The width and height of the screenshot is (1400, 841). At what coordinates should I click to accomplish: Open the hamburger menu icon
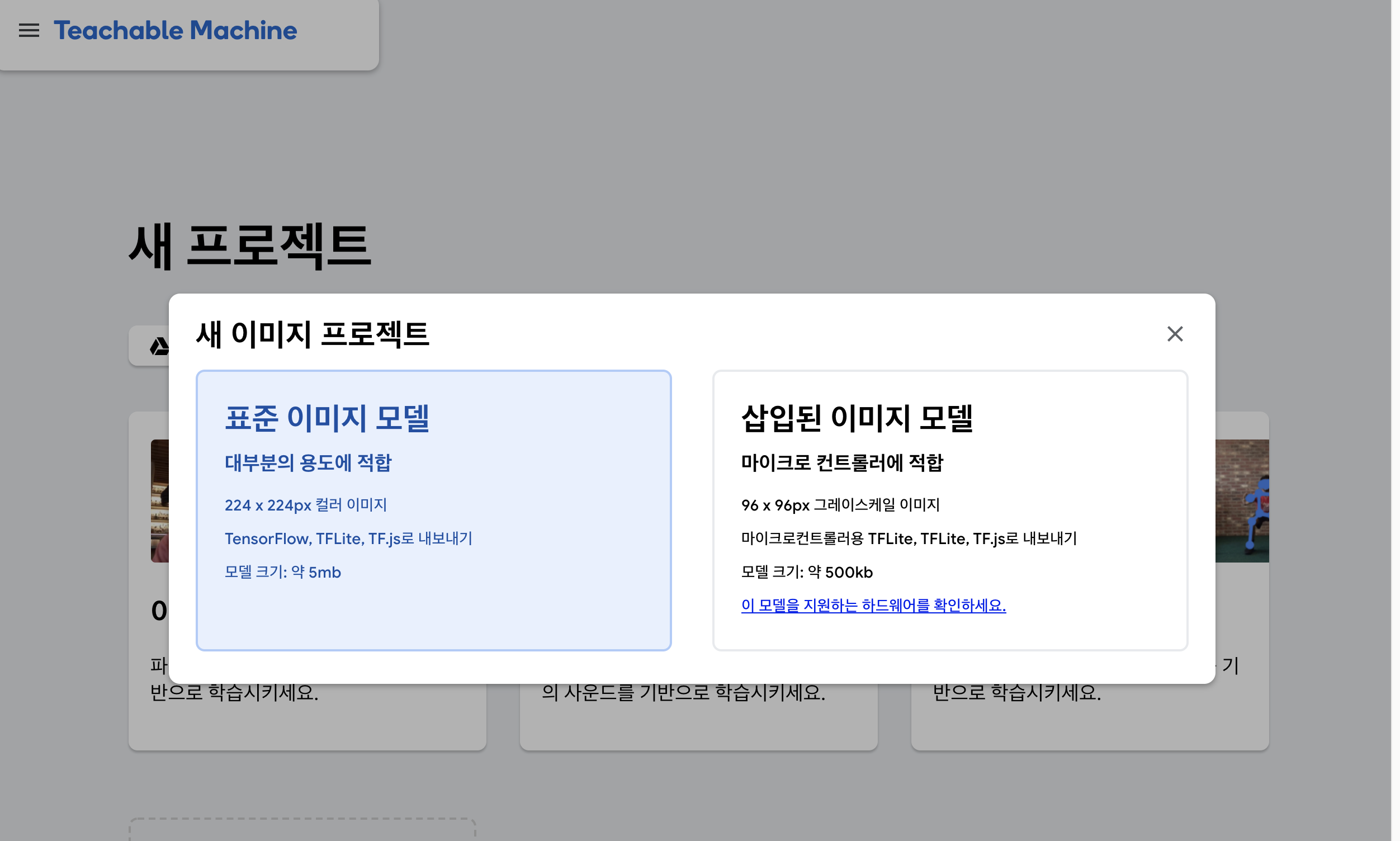(29, 31)
